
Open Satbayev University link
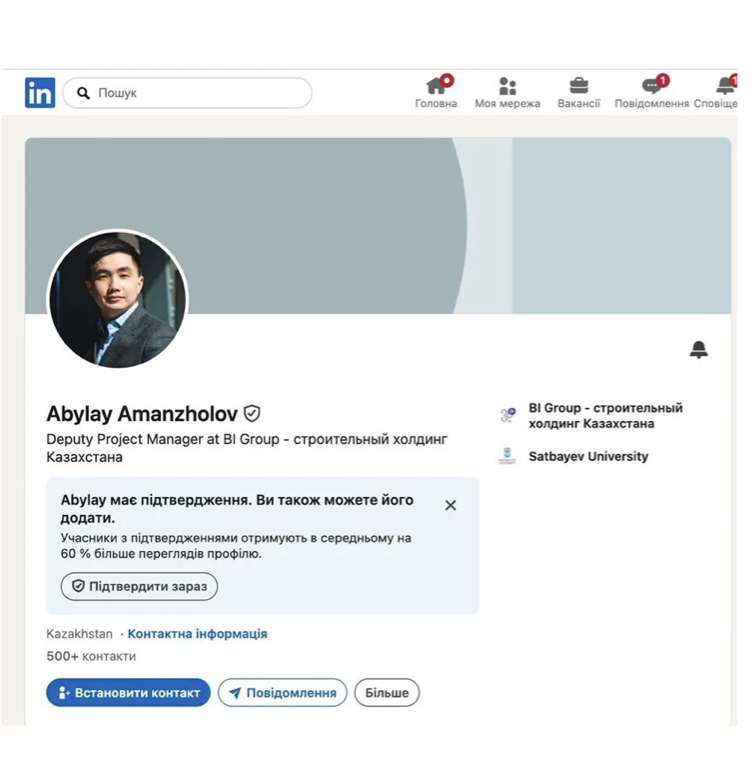pos(588,457)
